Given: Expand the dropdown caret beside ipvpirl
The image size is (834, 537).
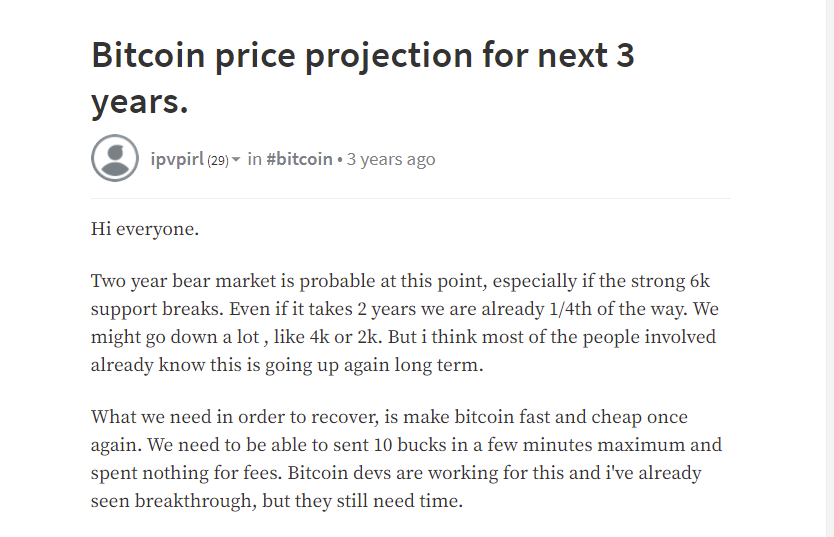Looking at the screenshot, I should (x=236, y=159).
